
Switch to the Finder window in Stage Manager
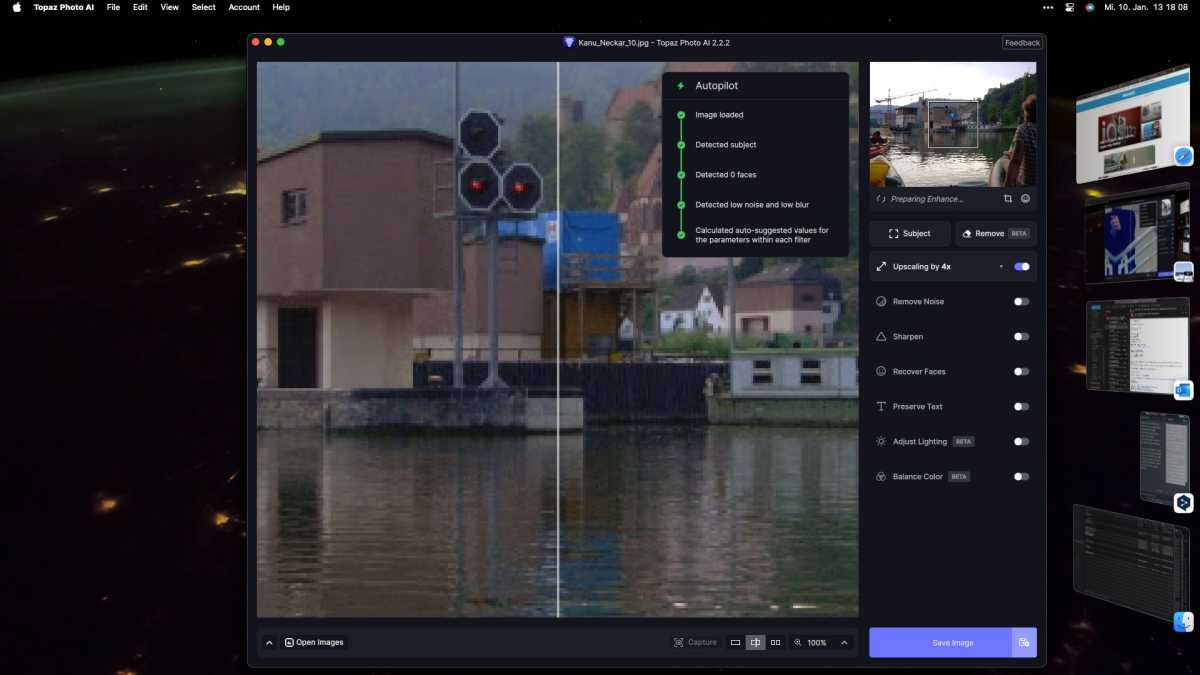(1131, 562)
